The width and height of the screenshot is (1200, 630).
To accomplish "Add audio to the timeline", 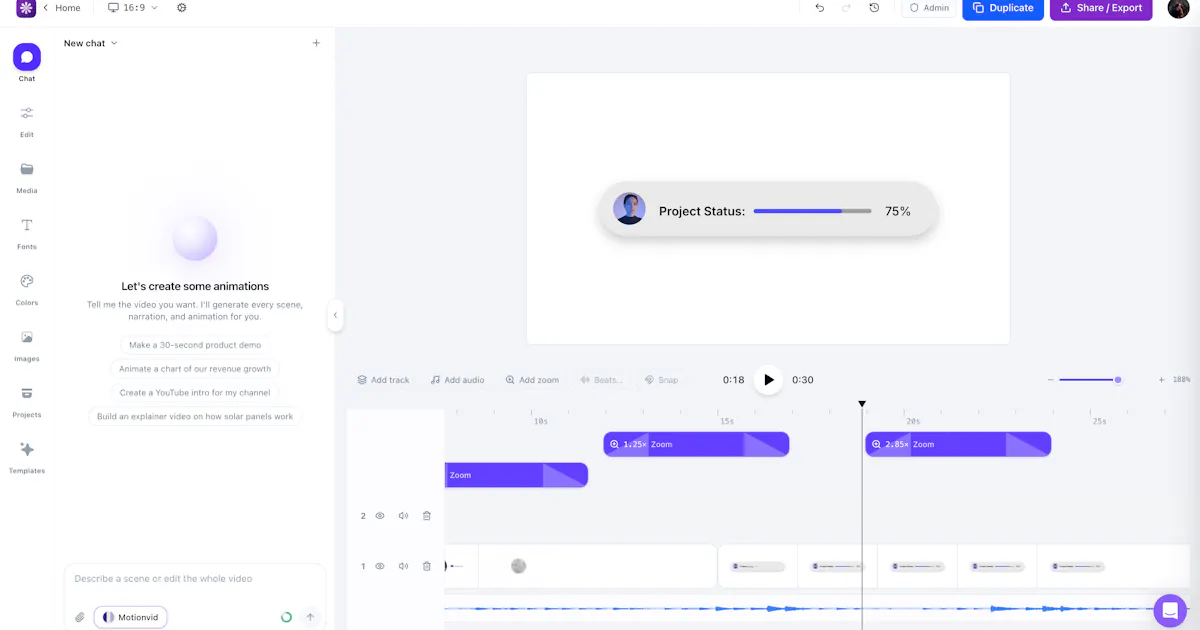I will [457, 380].
